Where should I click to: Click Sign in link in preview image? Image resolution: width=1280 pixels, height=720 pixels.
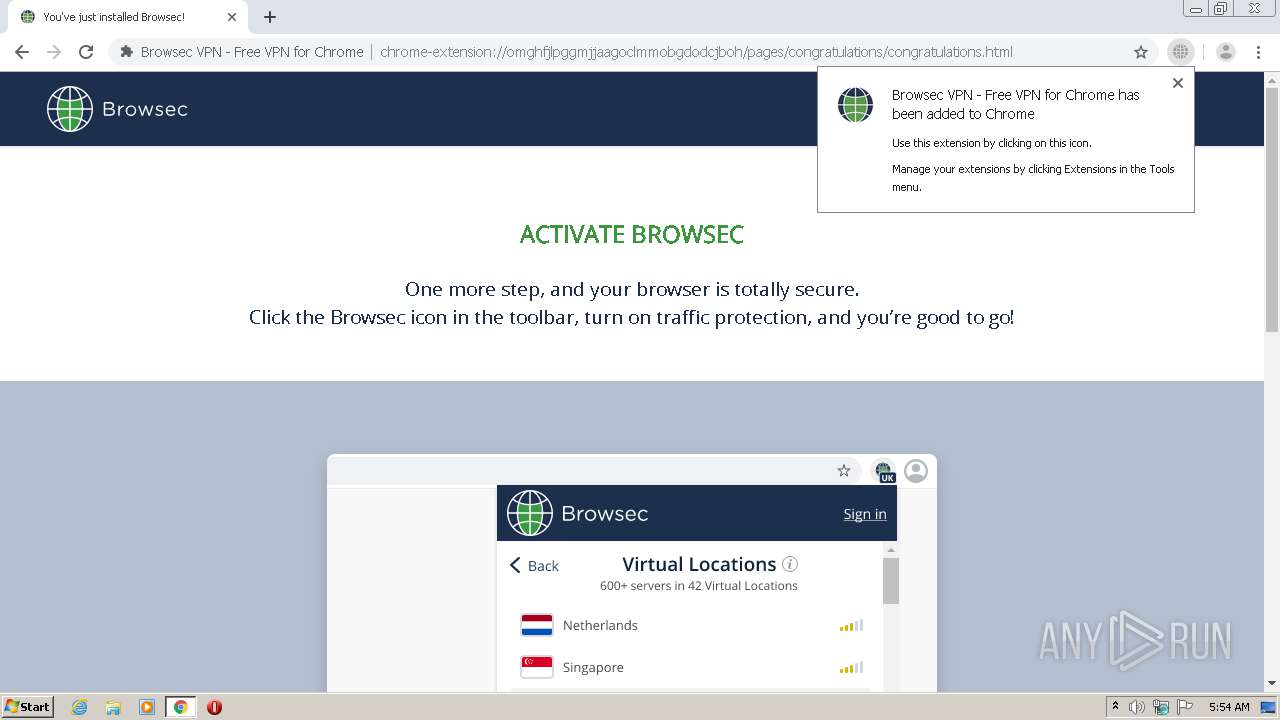click(864, 514)
